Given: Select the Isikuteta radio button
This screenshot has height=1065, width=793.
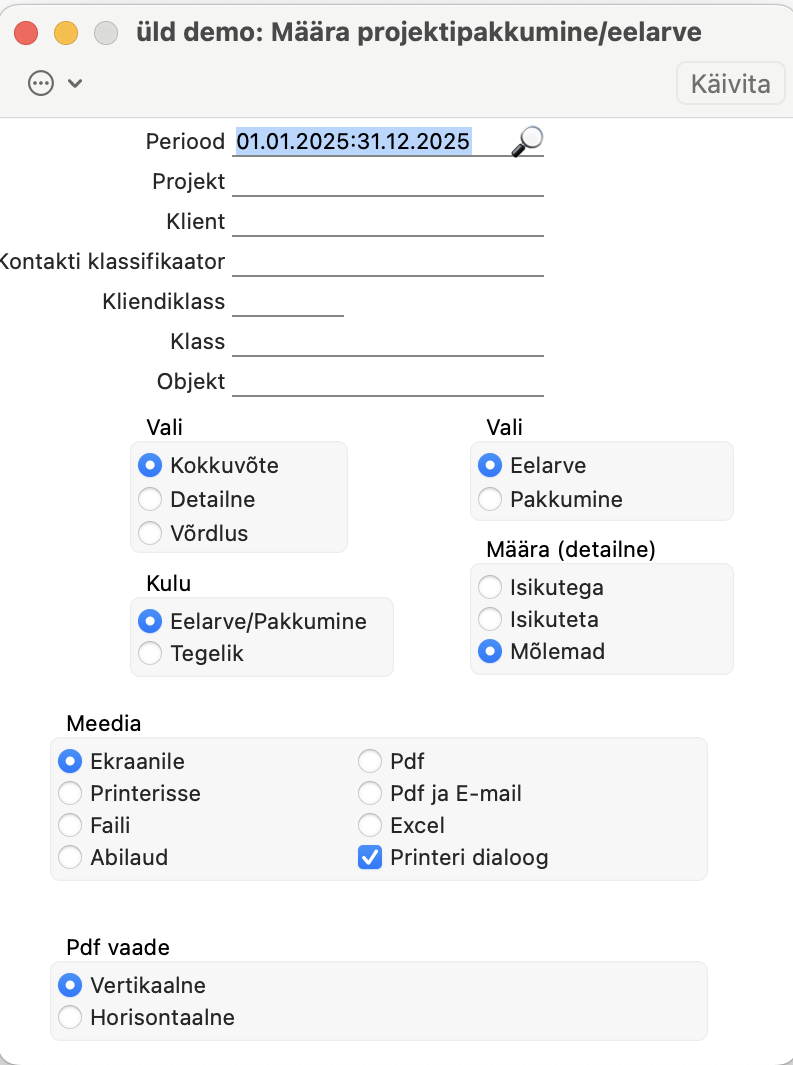Looking at the screenshot, I should tap(490, 620).
